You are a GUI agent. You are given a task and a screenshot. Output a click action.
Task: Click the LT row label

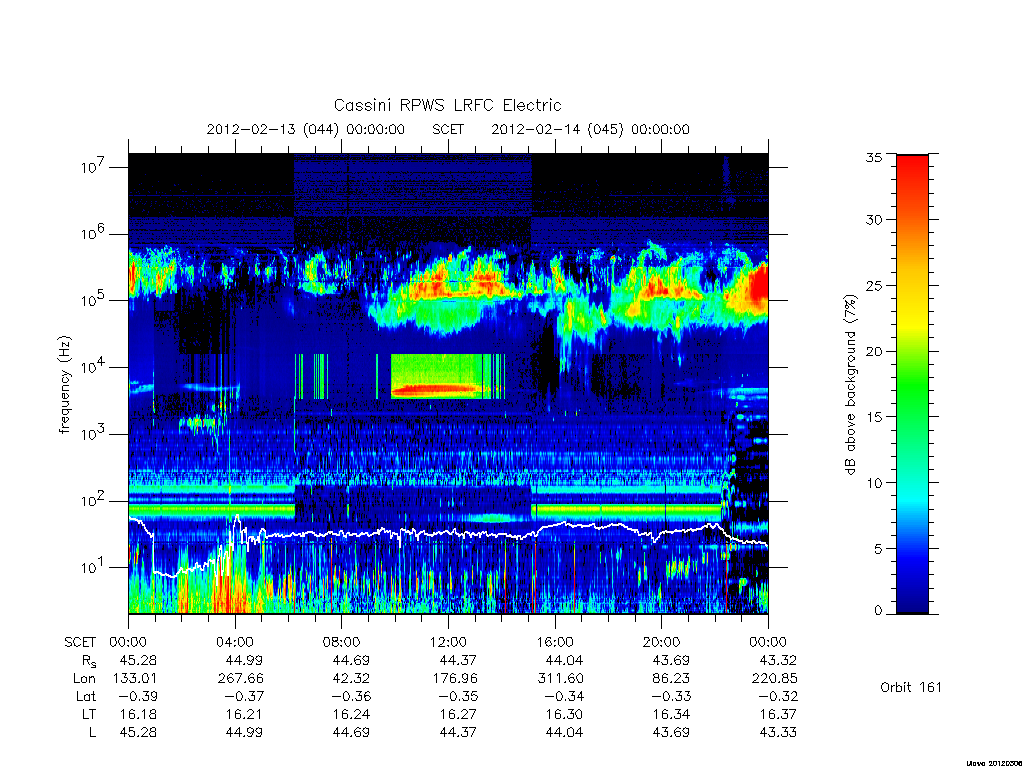click(x=89, y=714)
